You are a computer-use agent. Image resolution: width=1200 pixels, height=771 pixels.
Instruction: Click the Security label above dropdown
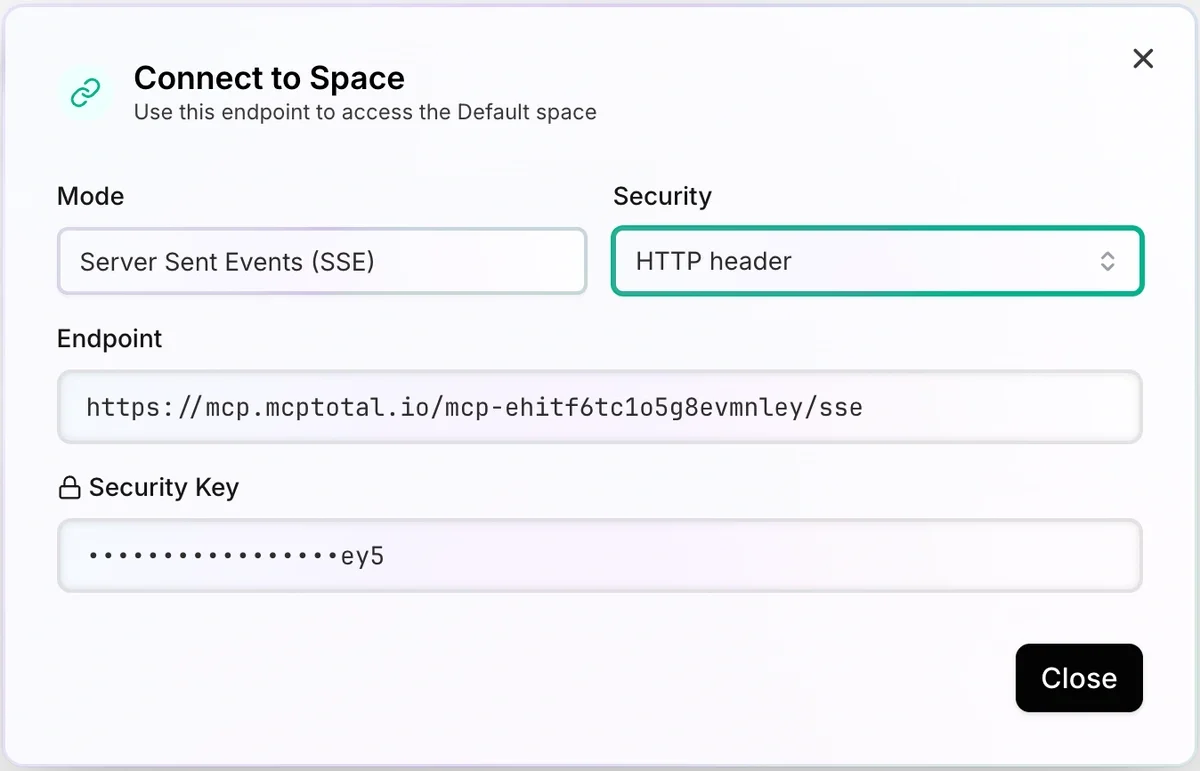point(662,196)
